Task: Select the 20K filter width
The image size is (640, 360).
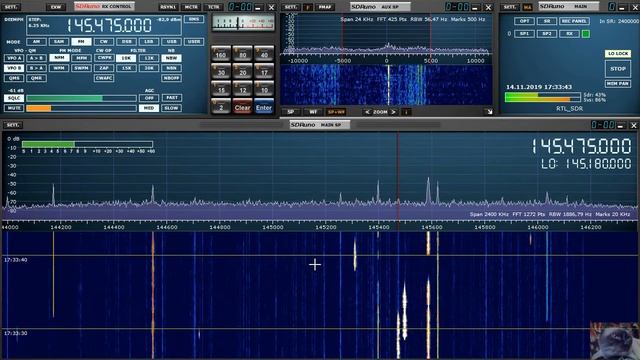Action: pos(149,68)
